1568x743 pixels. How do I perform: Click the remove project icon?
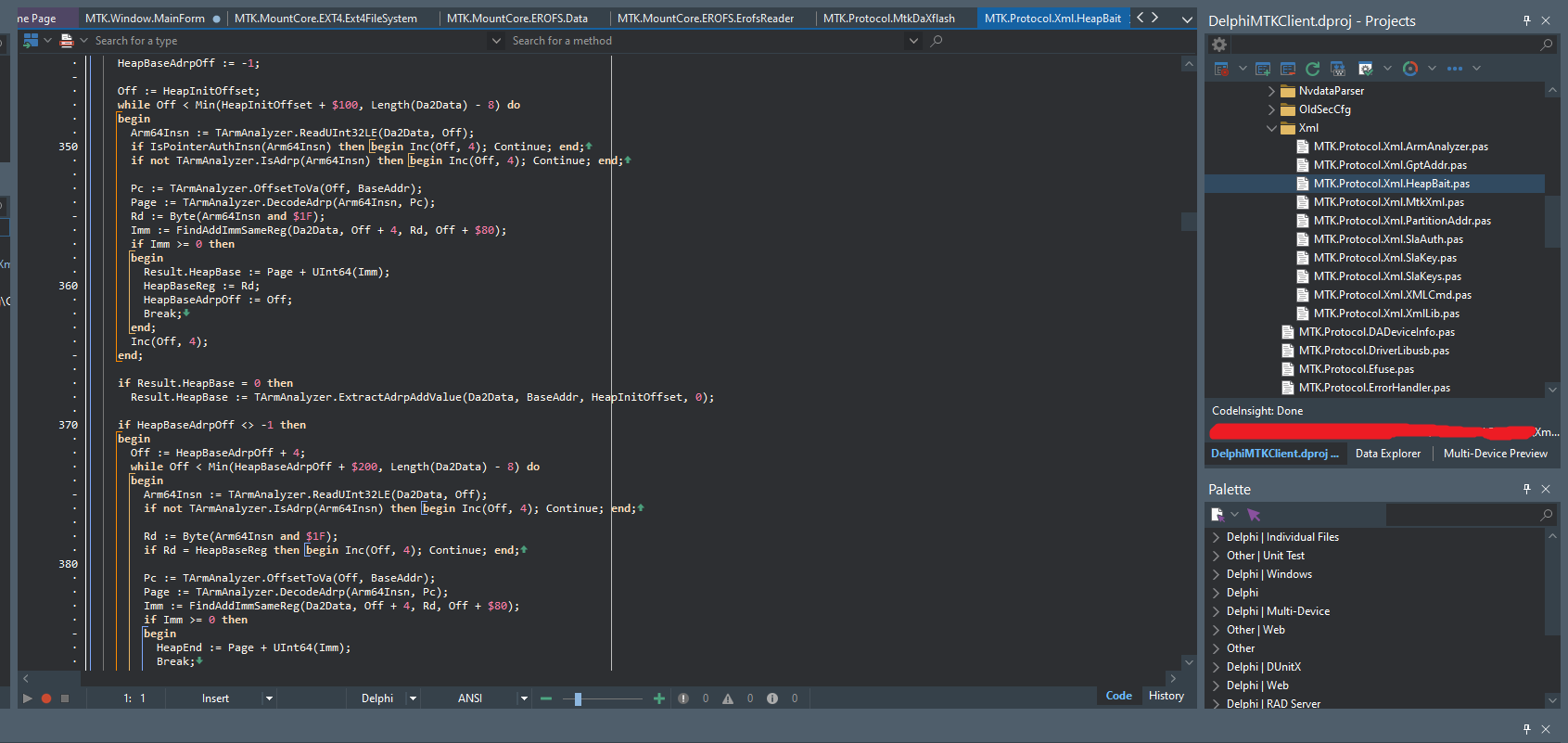pyautogui.click(x=1287, y=69)
